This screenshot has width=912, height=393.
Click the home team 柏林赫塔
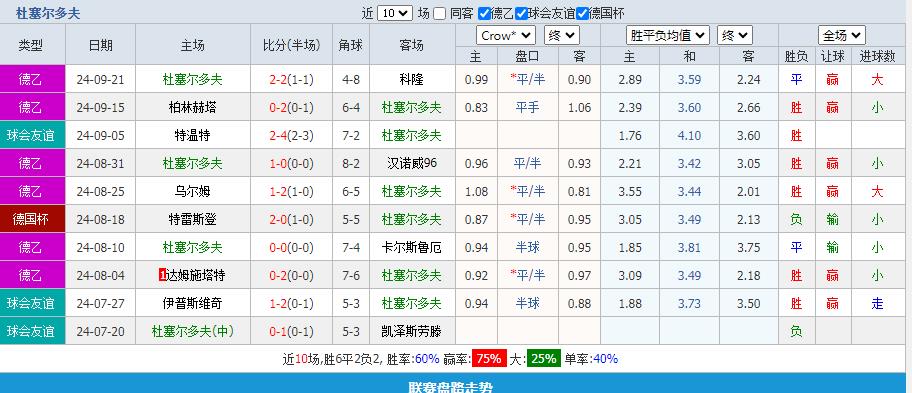[193, 108]
